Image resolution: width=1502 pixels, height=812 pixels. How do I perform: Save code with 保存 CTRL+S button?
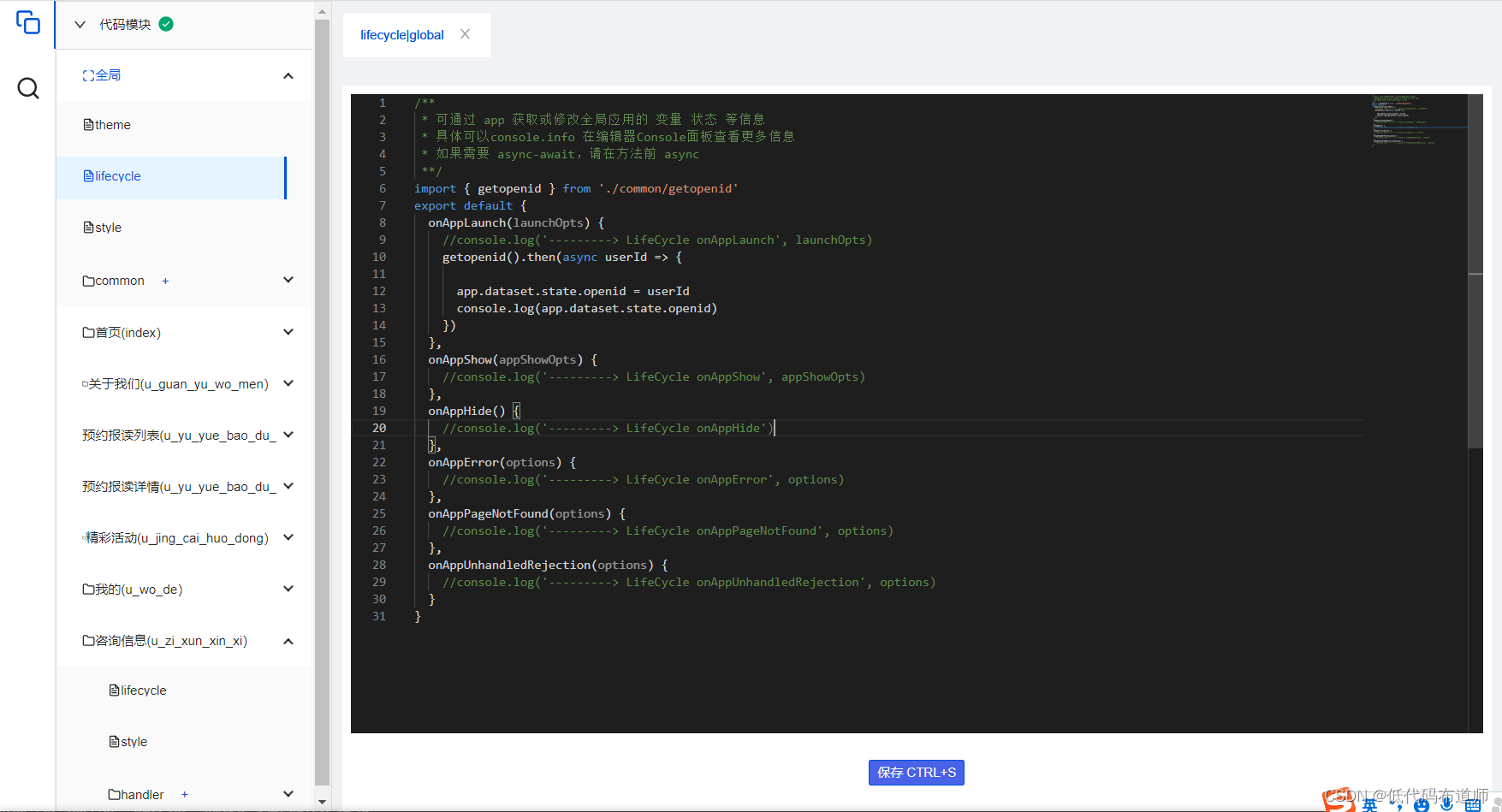(x=916, y=773)
